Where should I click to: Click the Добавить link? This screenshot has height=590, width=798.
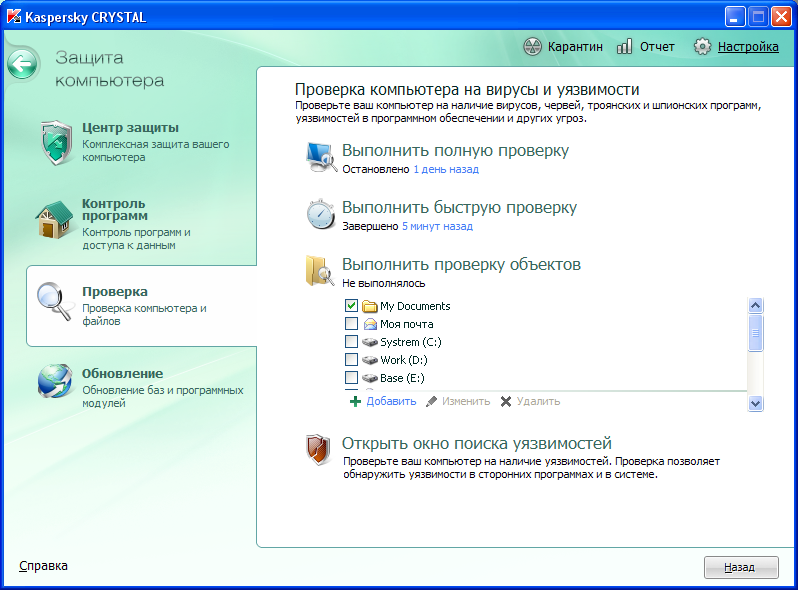(391, 402)
